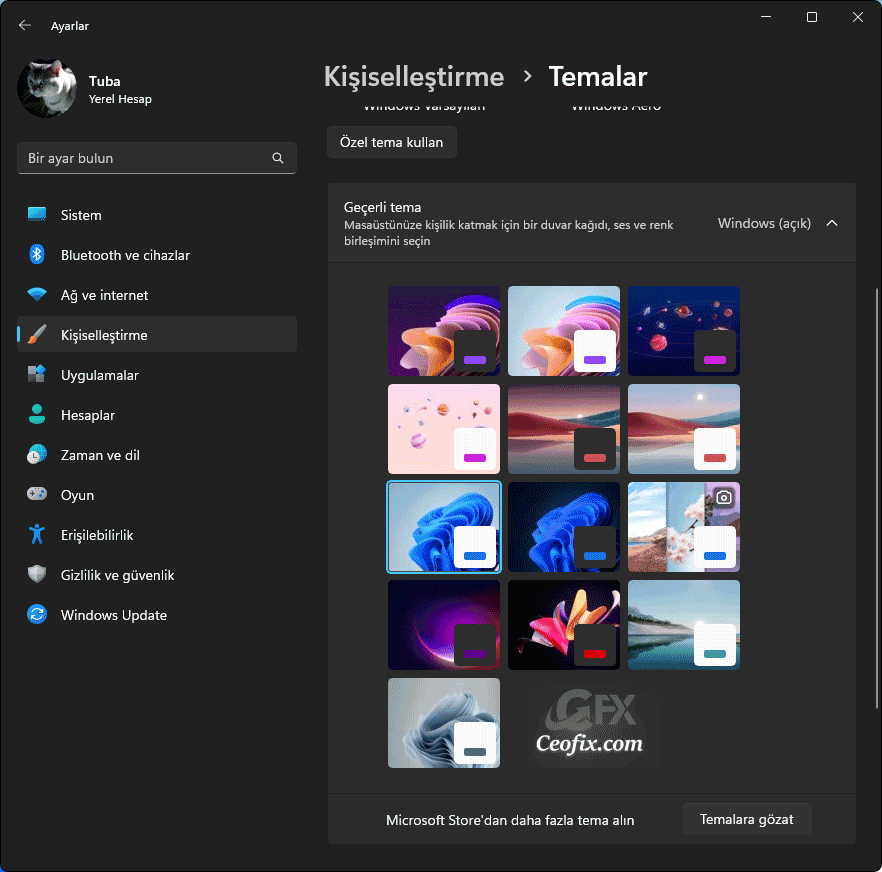Focus the Bir ayar bulun search box
882x872 pixels.
coord(157,158)
